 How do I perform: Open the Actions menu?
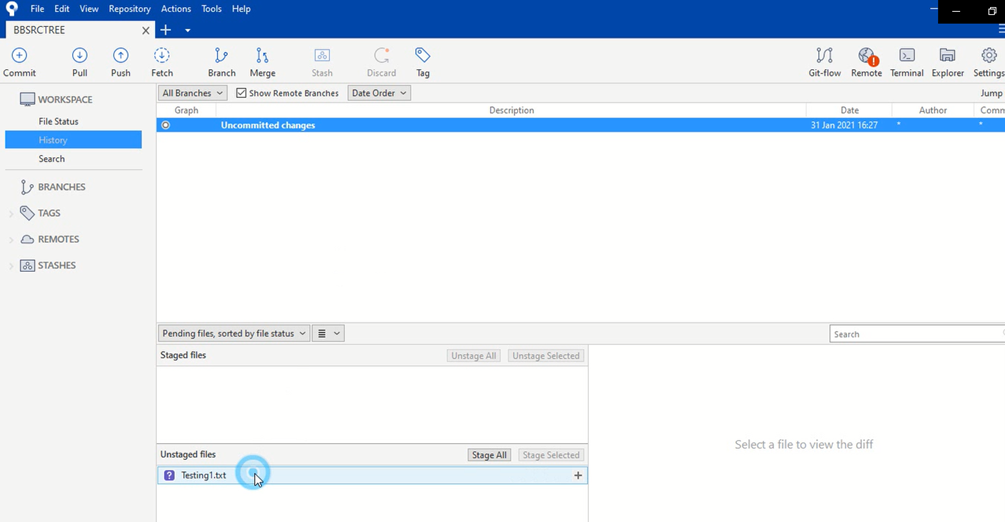pyautogui.click(x=176, y=9)
